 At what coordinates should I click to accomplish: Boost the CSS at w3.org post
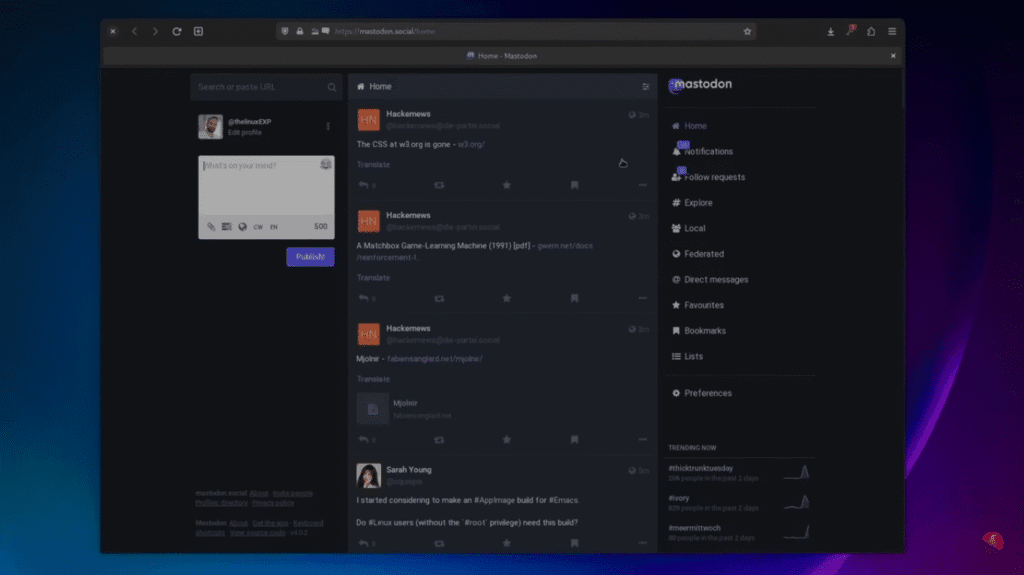coord(439,185)
